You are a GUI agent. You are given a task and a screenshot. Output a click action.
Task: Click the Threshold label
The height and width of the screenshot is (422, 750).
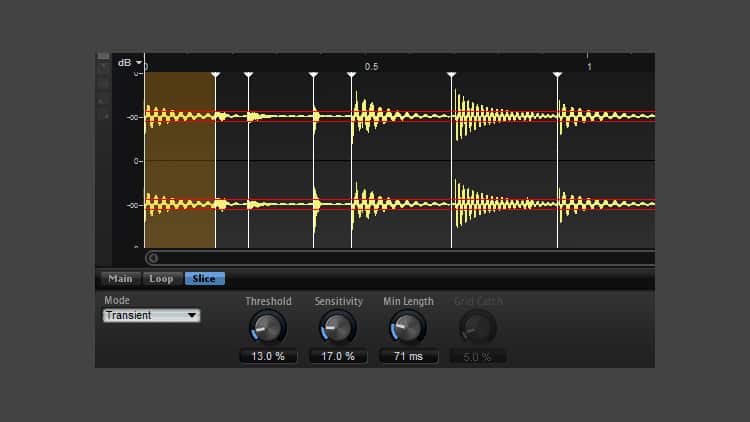[268, 301]
